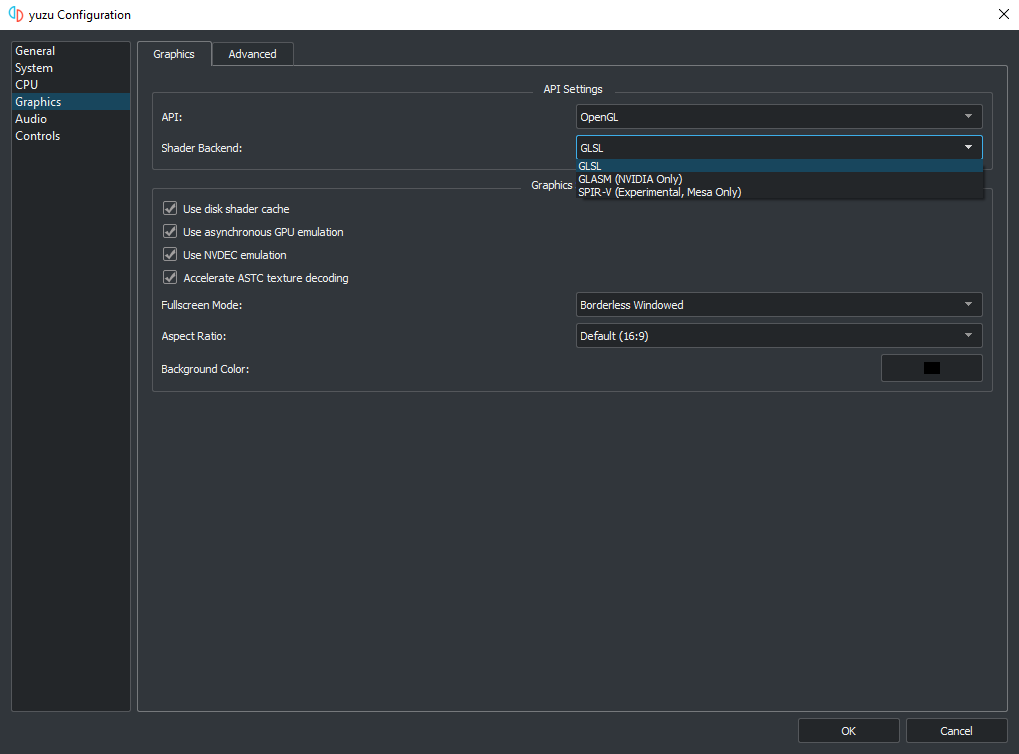
Task: Collapse the Shader Backend combo box
Action: (778, 148)
